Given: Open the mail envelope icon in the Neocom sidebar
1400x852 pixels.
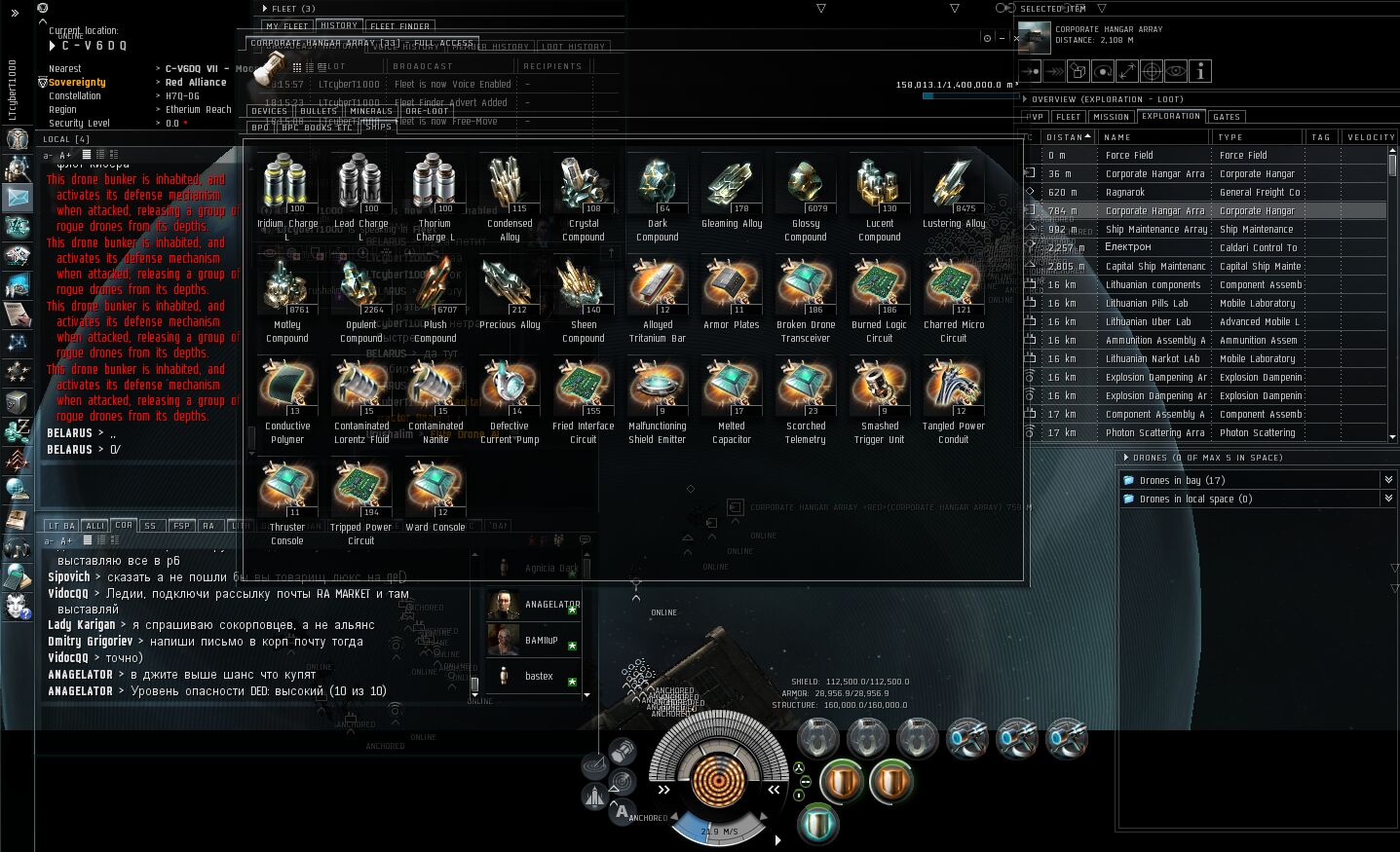Looking at the screenshot, I should (18, 197).
